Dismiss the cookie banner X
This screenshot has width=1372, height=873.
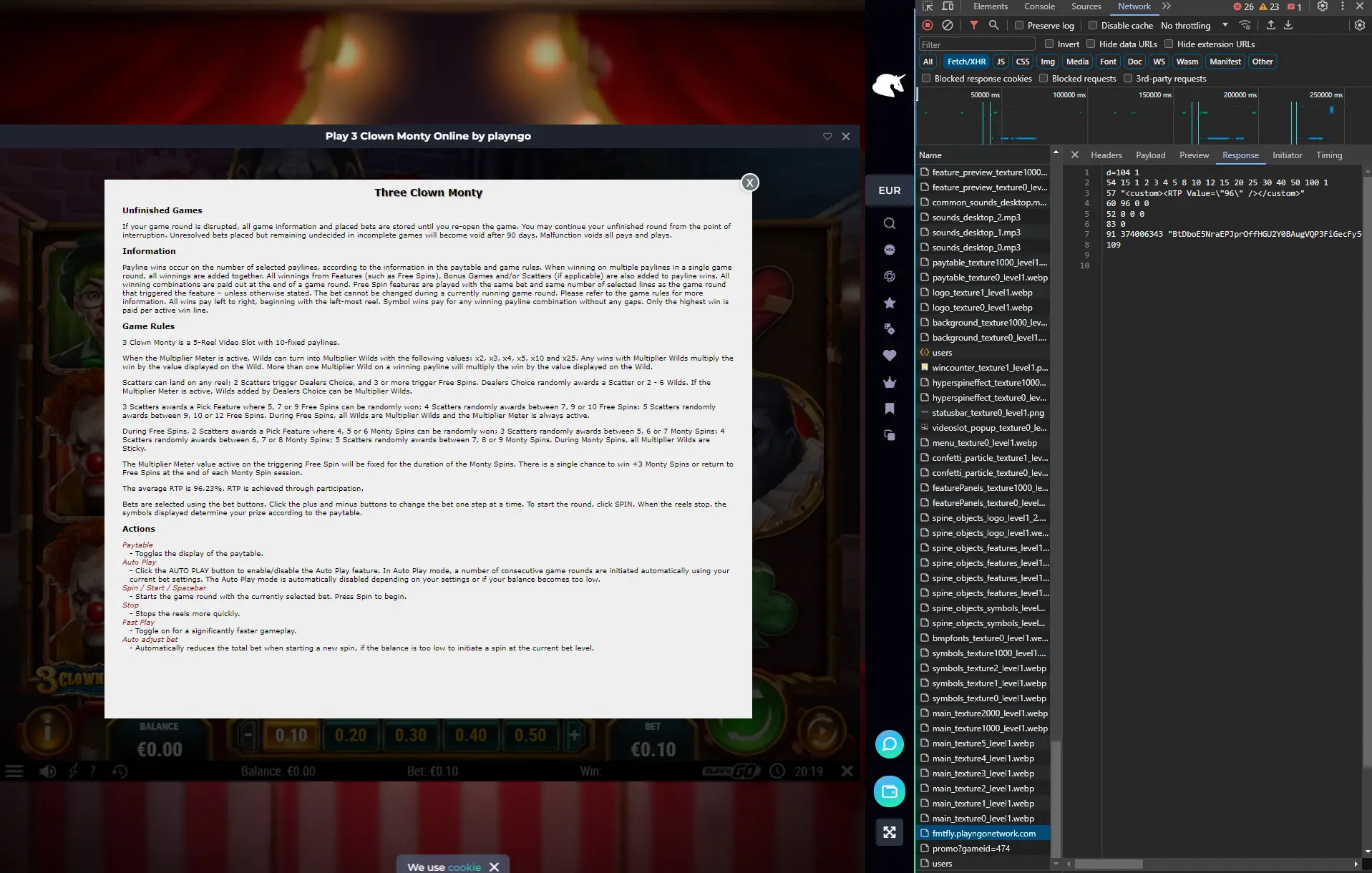coord(494,867)
